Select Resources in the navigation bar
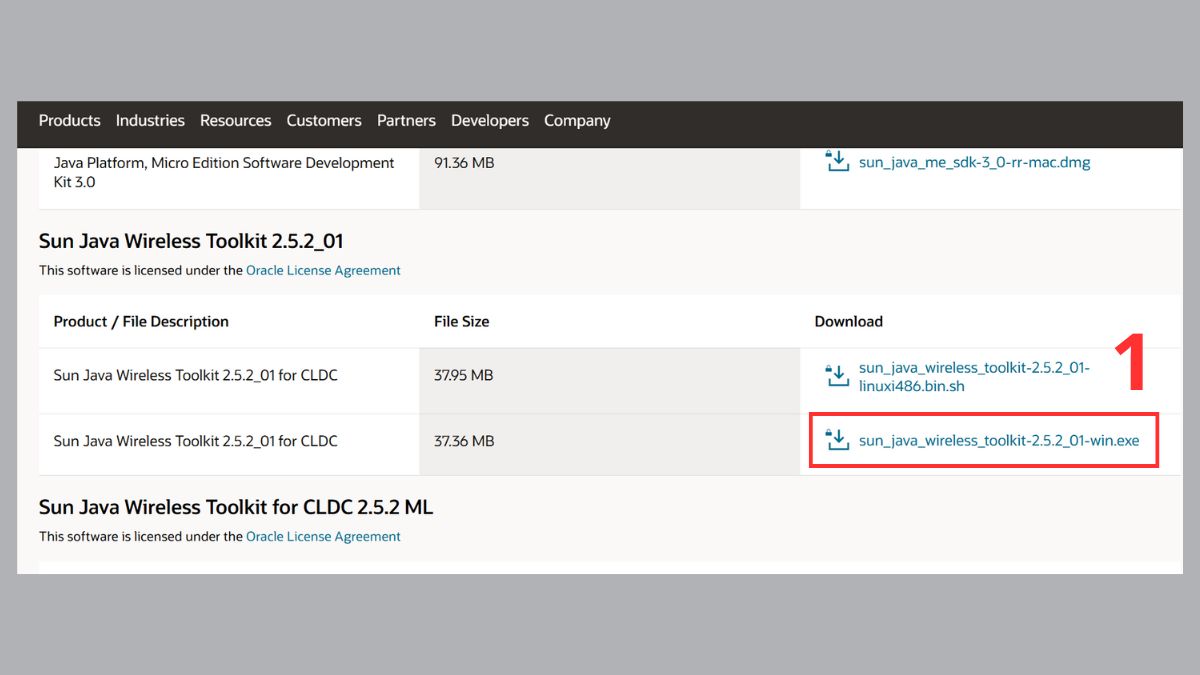Screen dimensions: 1200x675 [235, 121]
